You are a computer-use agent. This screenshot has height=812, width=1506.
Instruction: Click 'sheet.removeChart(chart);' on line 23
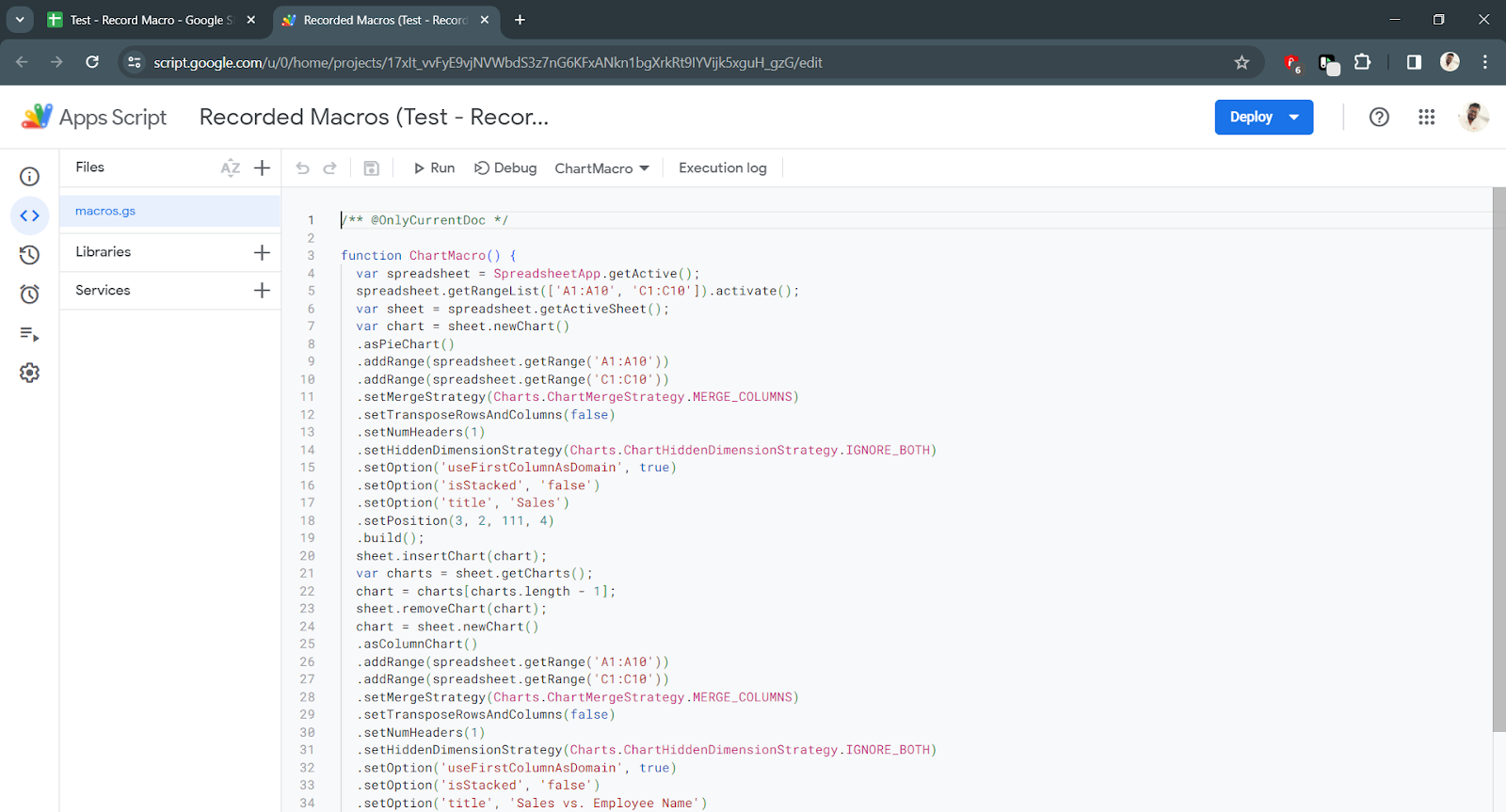[x=451, y=609]
